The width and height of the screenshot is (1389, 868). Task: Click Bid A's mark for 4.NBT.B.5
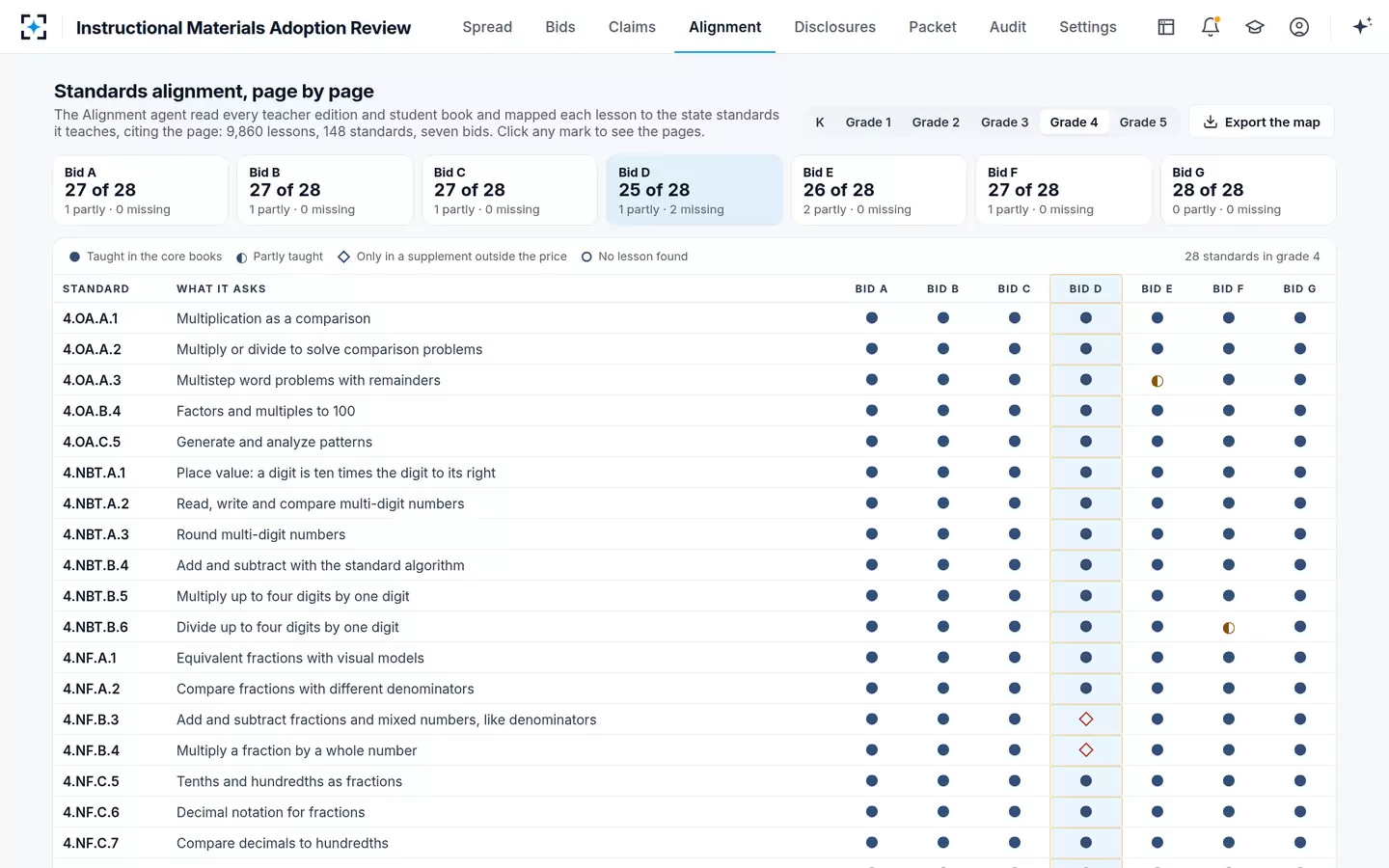click(872, 596)
